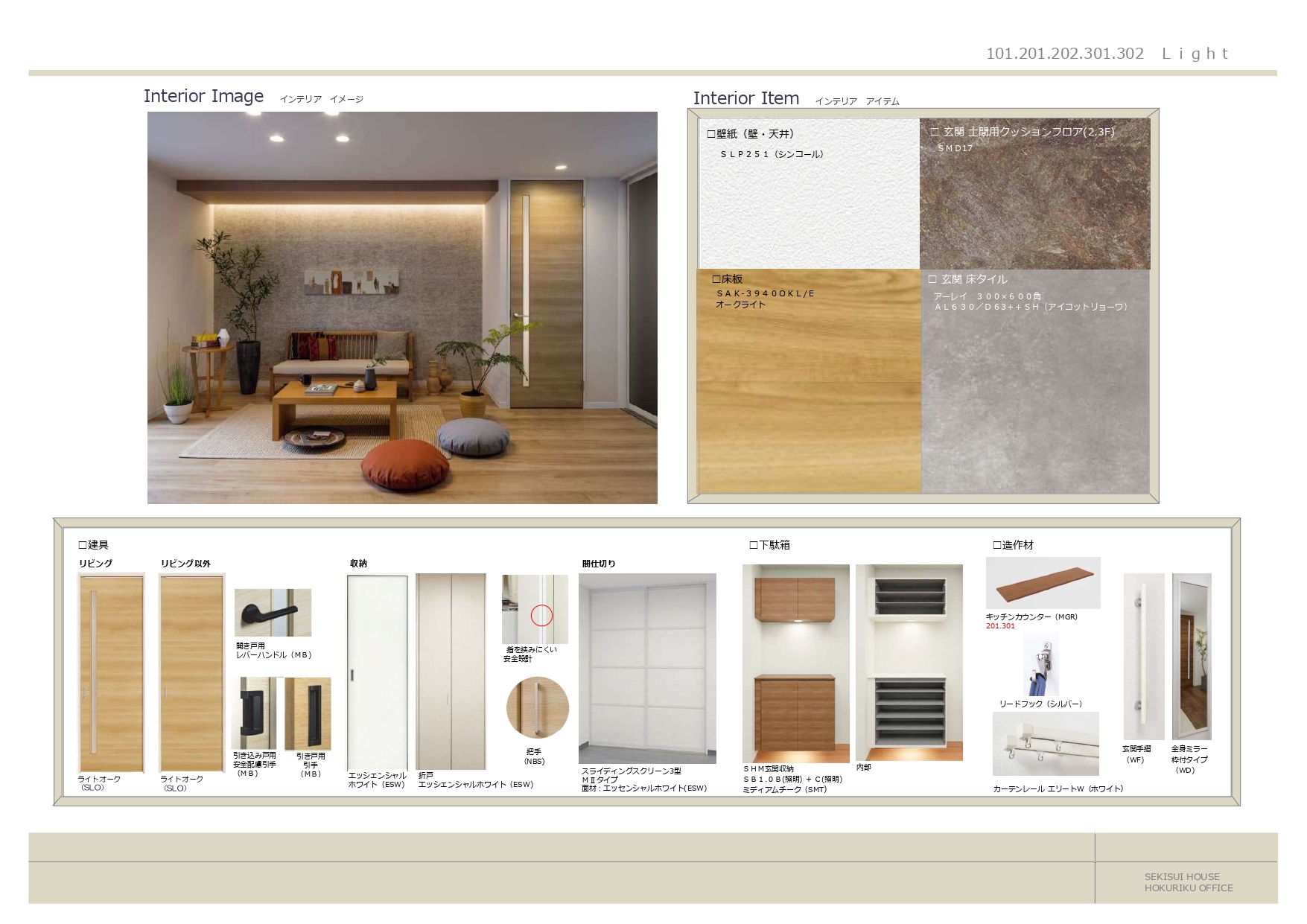Click the Interior Image heading
1307x924 pixels.
point(203,96)
